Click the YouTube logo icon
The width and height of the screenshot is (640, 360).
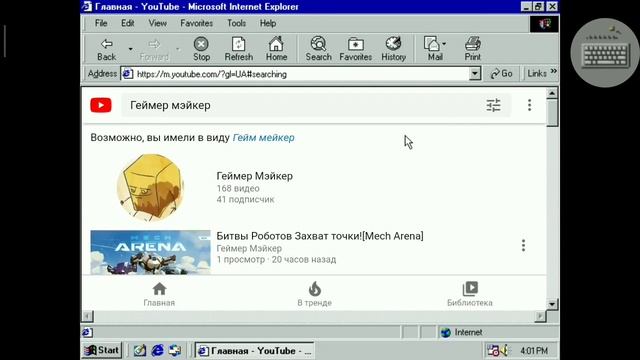tap(101, 105)
